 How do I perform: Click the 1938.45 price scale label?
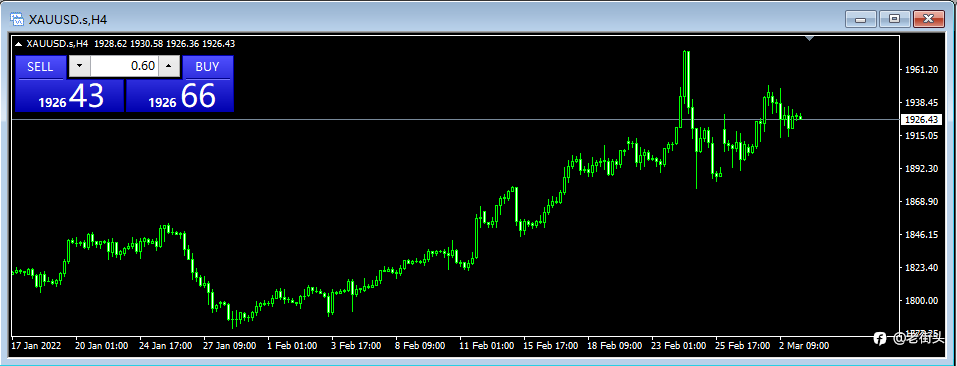pos(922,102)
